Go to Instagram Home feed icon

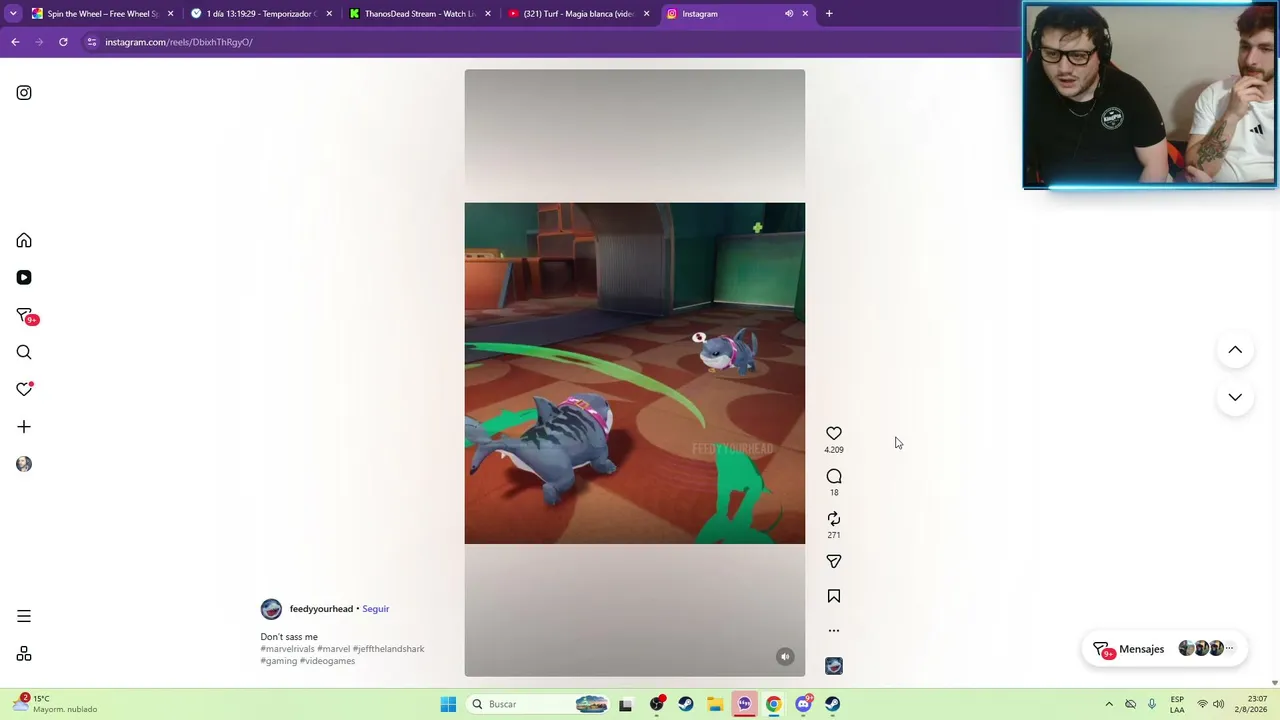click(24, 240)
